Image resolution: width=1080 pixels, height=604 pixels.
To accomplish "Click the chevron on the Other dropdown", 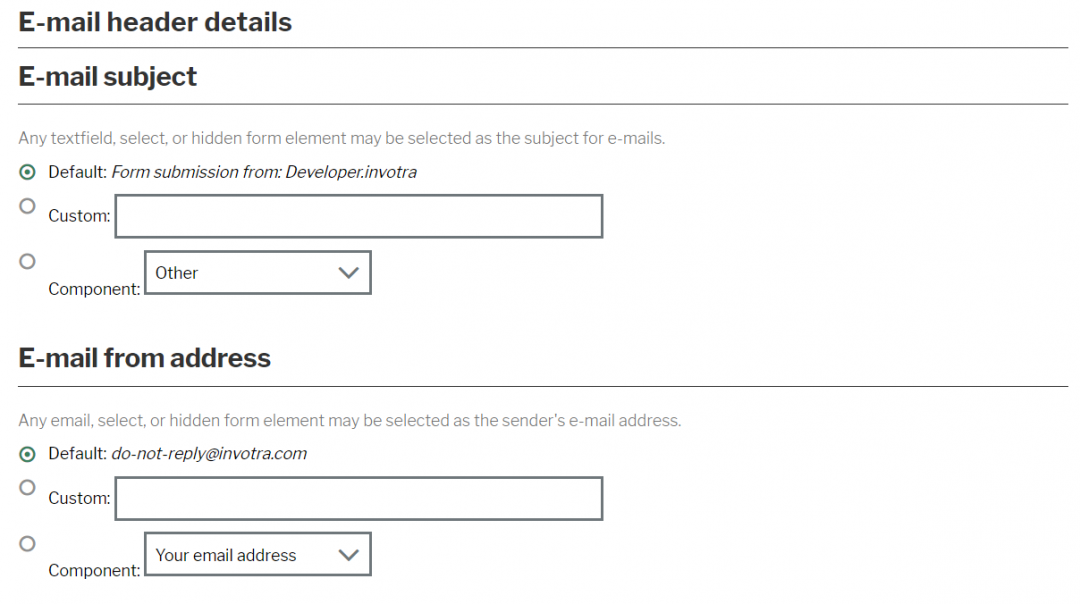I will pos(348,272).
